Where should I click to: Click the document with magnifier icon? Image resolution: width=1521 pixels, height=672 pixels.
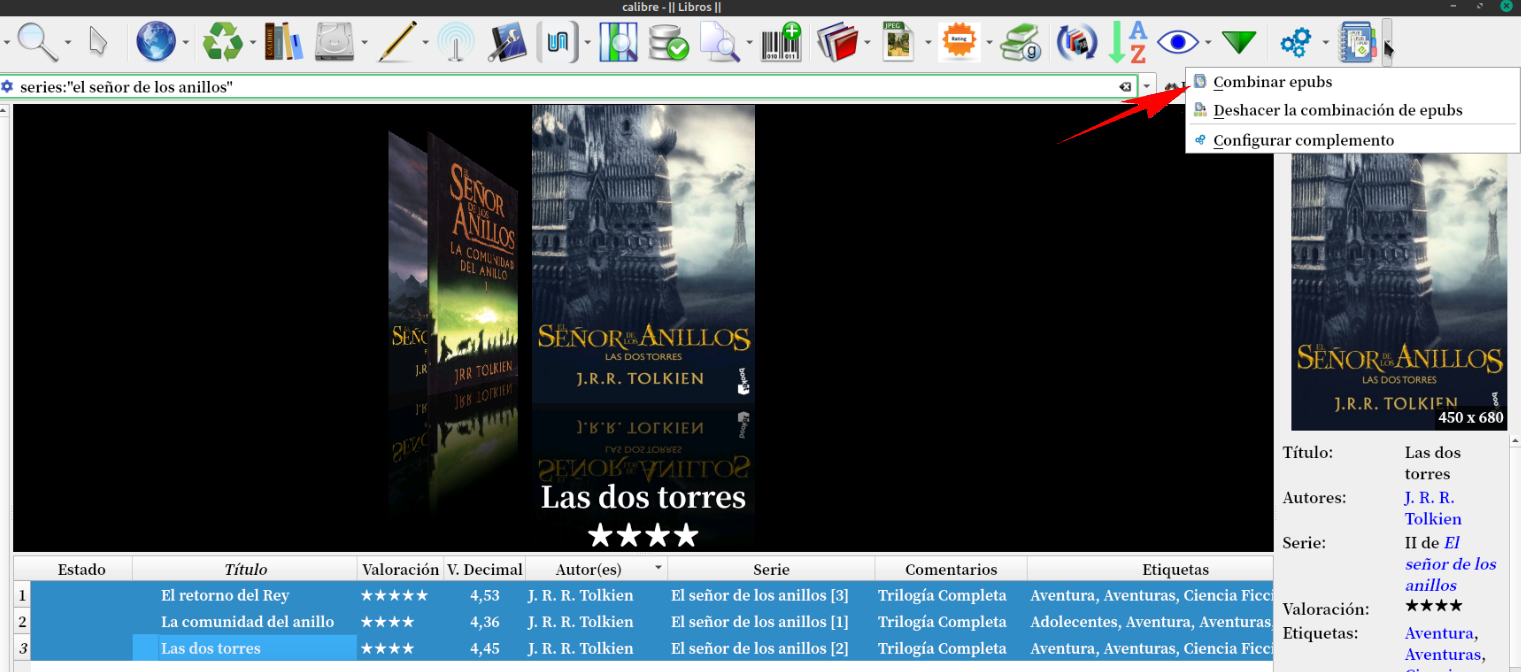[719, 42]
